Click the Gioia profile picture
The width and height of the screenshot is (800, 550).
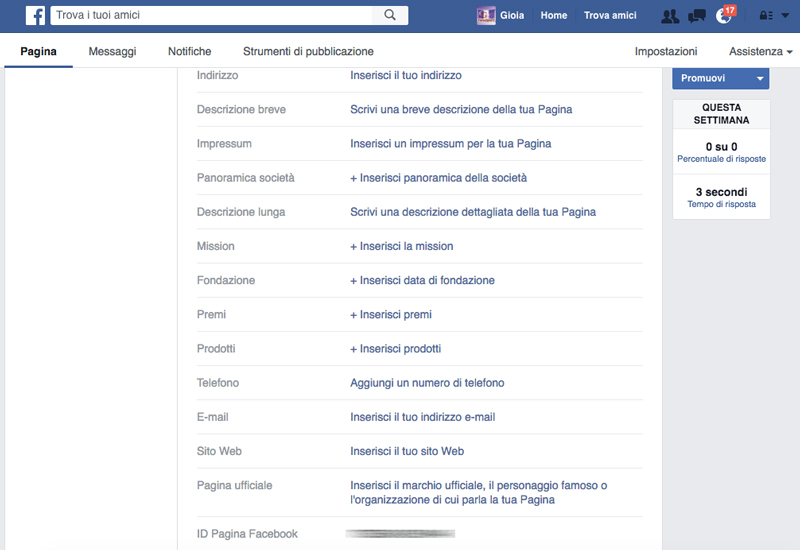click(x=486, y=16)
